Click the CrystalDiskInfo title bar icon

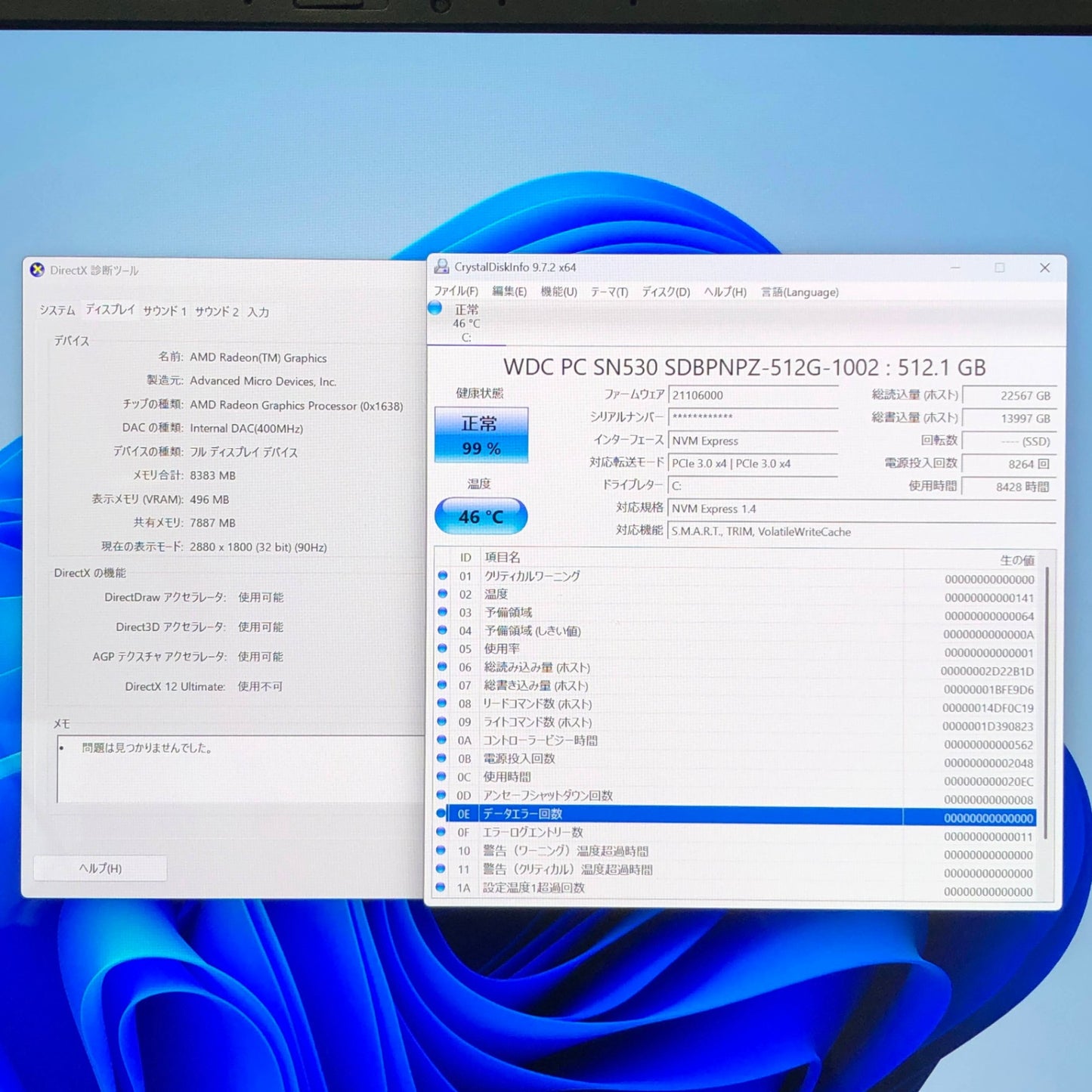(441, 267)
